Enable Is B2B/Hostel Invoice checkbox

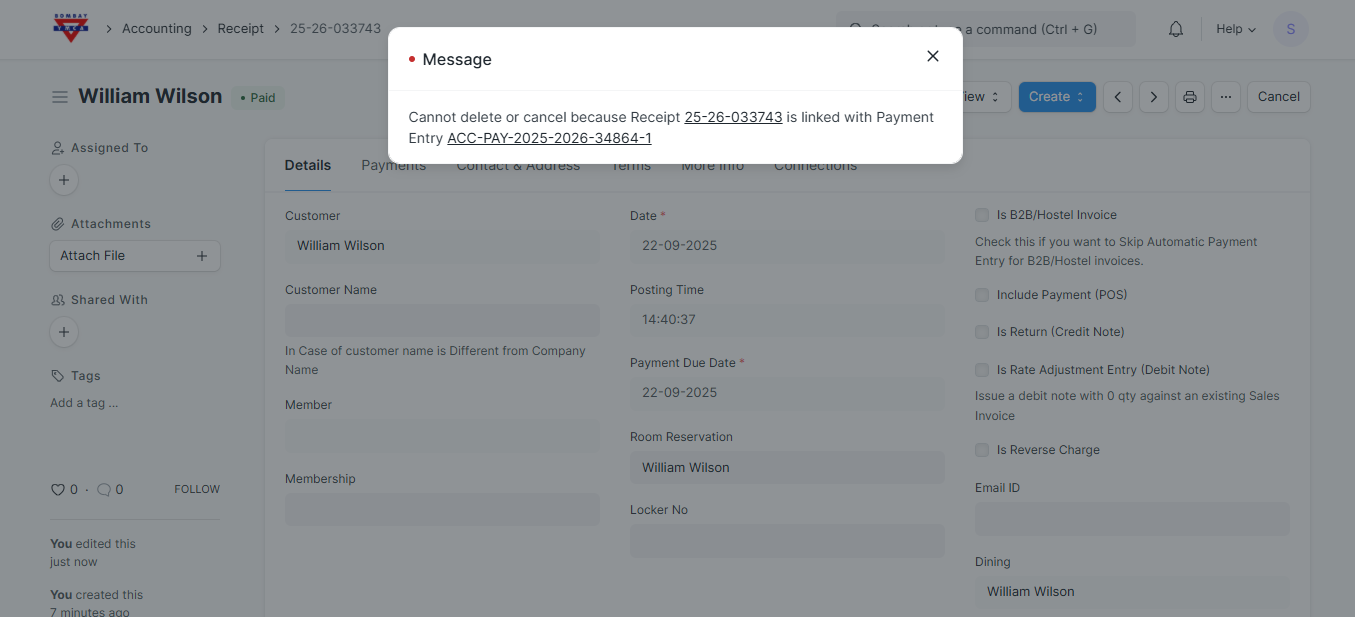[982, 215]
